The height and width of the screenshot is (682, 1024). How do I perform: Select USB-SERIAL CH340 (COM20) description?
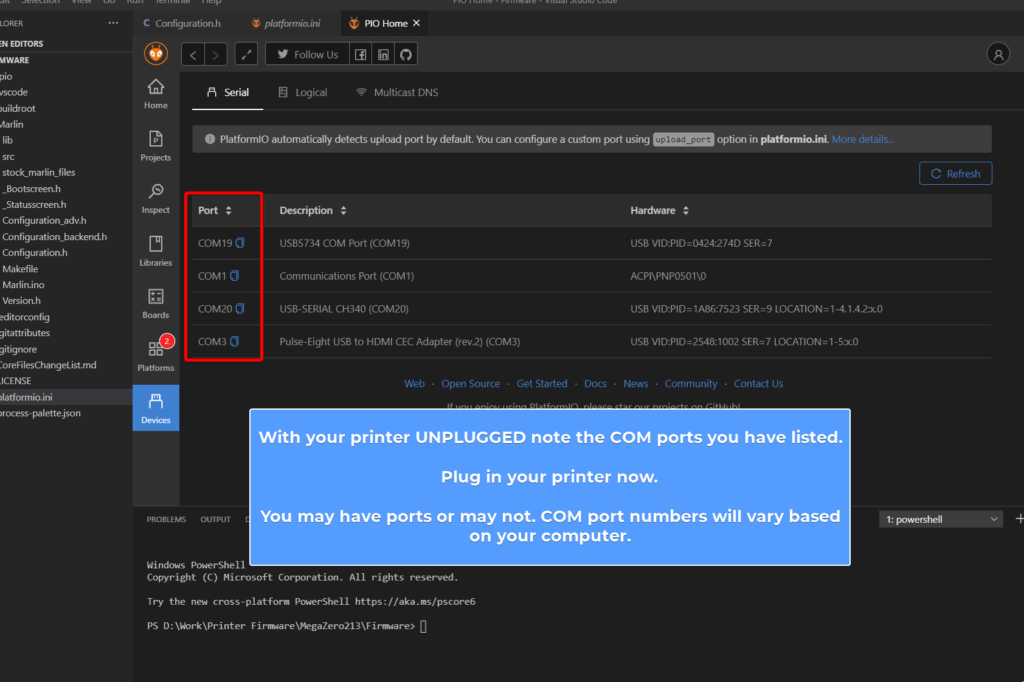pos(344,308)
